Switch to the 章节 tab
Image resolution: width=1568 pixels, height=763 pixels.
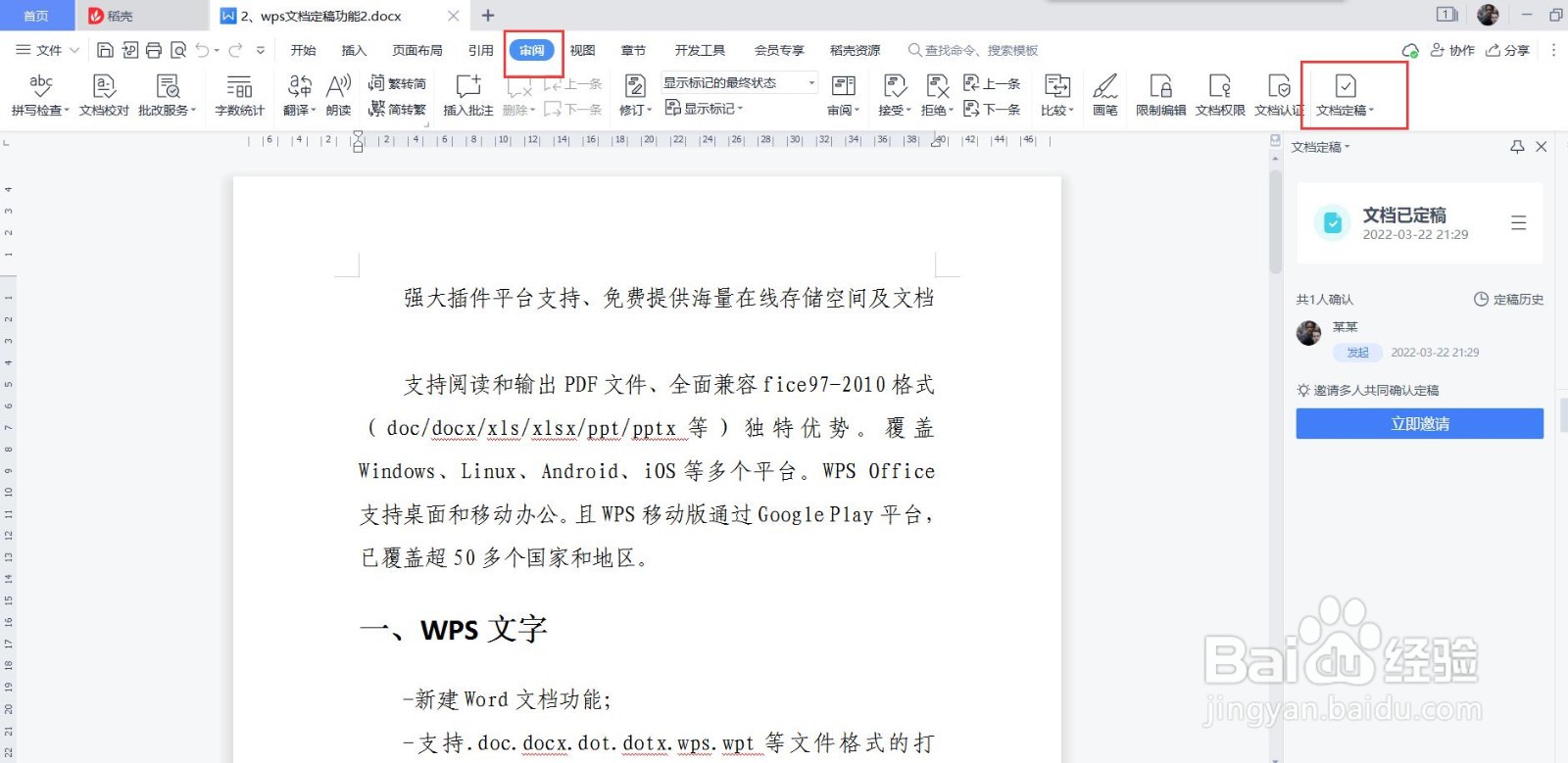click(x=634, y=50)
